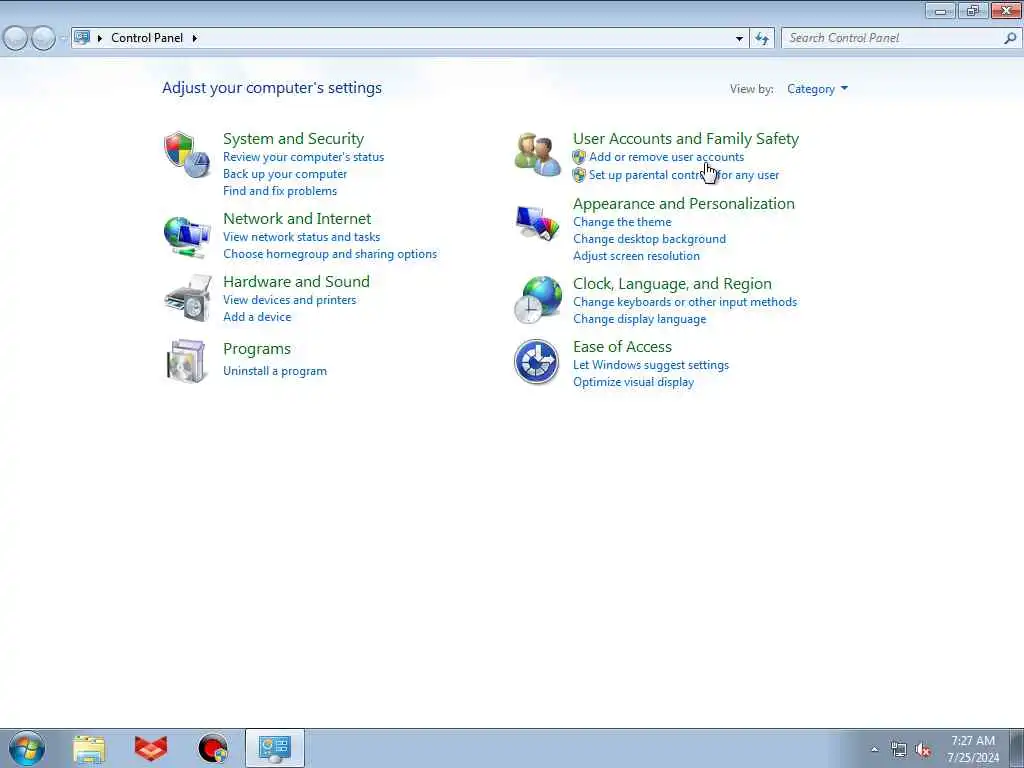This screenshot has height=768, width=1024.
Task: Open Ease of Access circular icon
Action: point(536,362)
